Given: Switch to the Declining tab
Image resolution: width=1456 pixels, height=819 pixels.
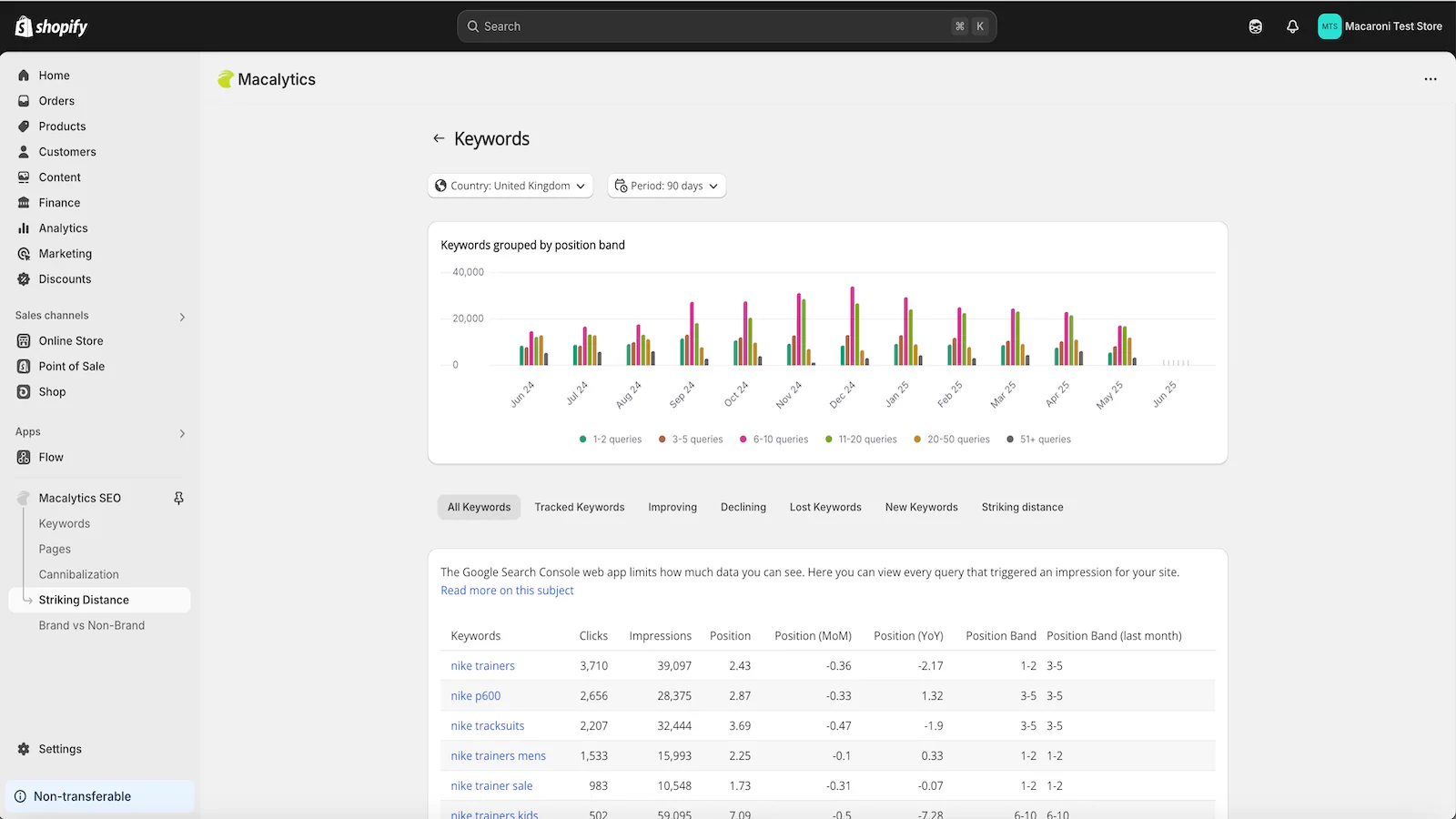Looking at the screenshot, I should pyautogui.click(x=743, y=507).
